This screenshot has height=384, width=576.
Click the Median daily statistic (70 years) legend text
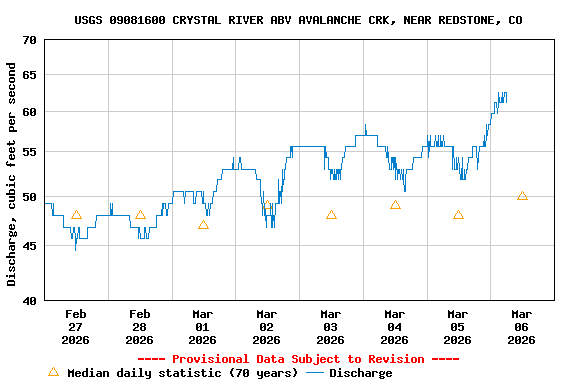coord(183,373)
